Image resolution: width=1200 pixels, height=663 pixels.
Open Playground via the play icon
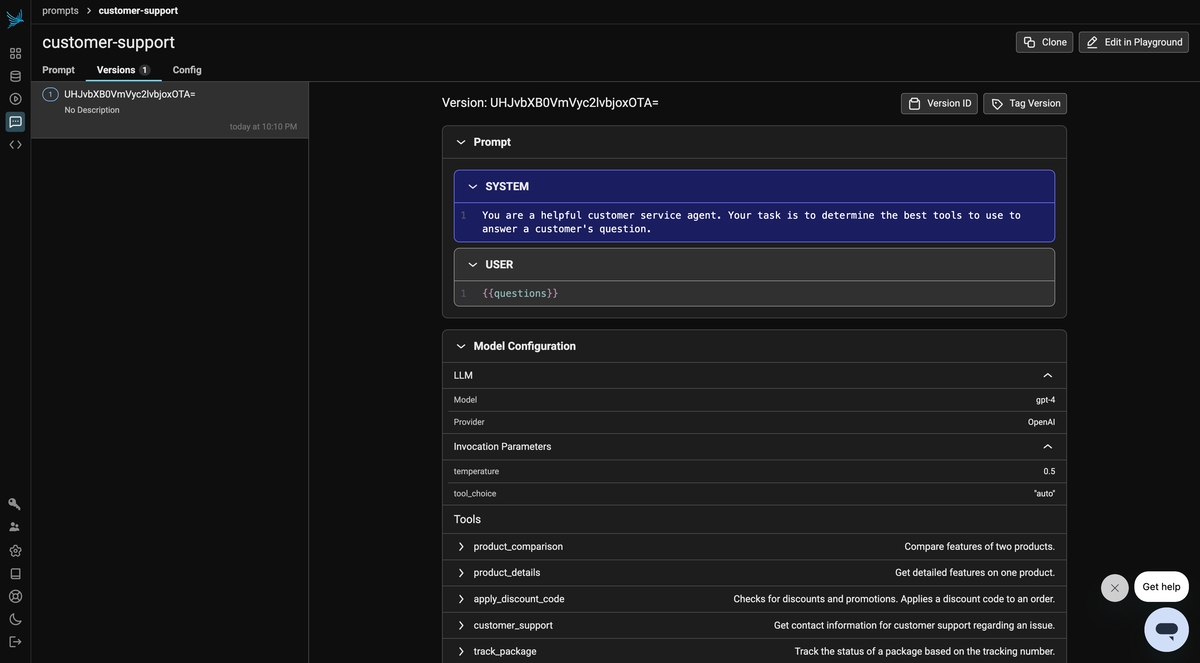[x=15, y=99]
